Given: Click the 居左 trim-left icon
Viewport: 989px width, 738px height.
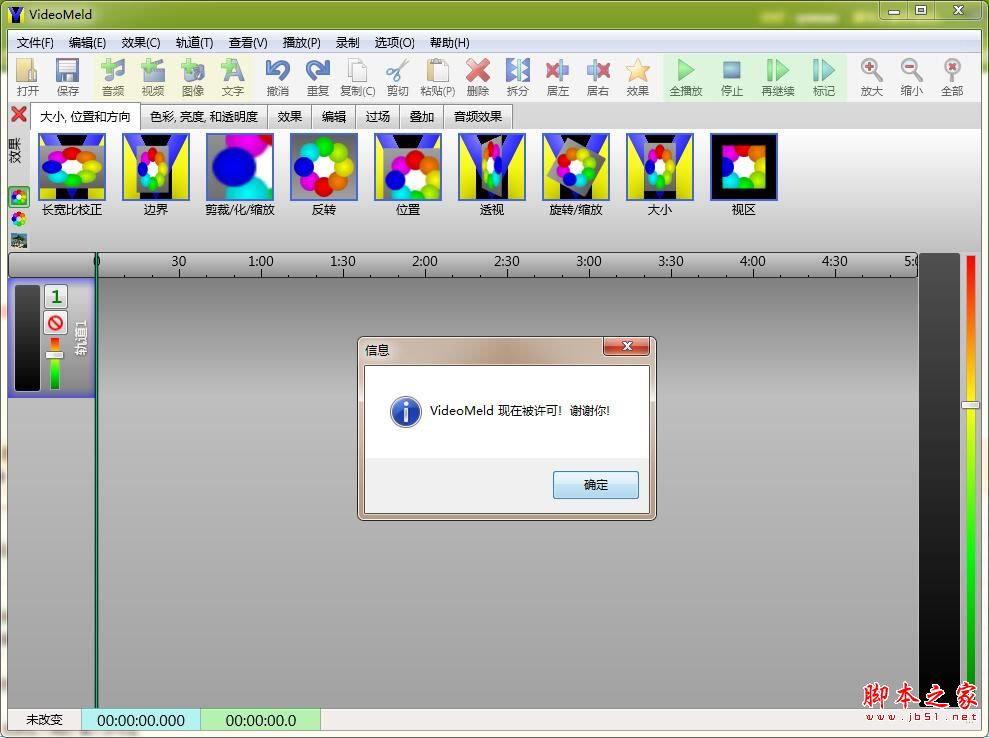Looking at the screenshot, I should [558, 77].
